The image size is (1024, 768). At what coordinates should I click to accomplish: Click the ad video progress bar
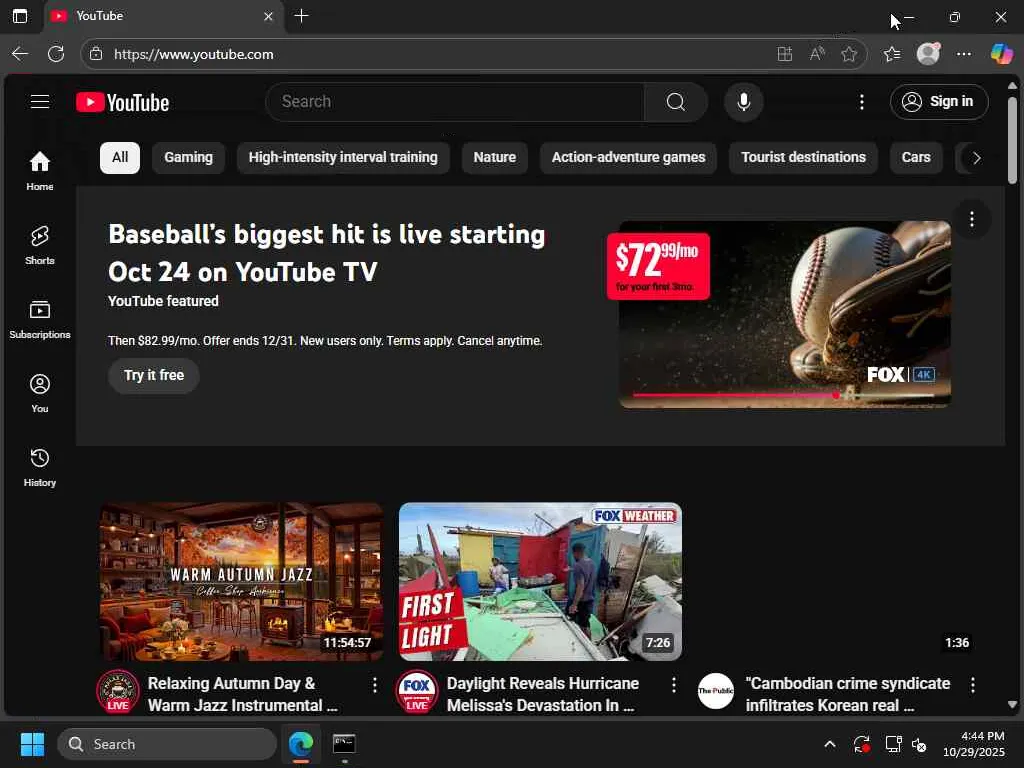tap(784, 395)
